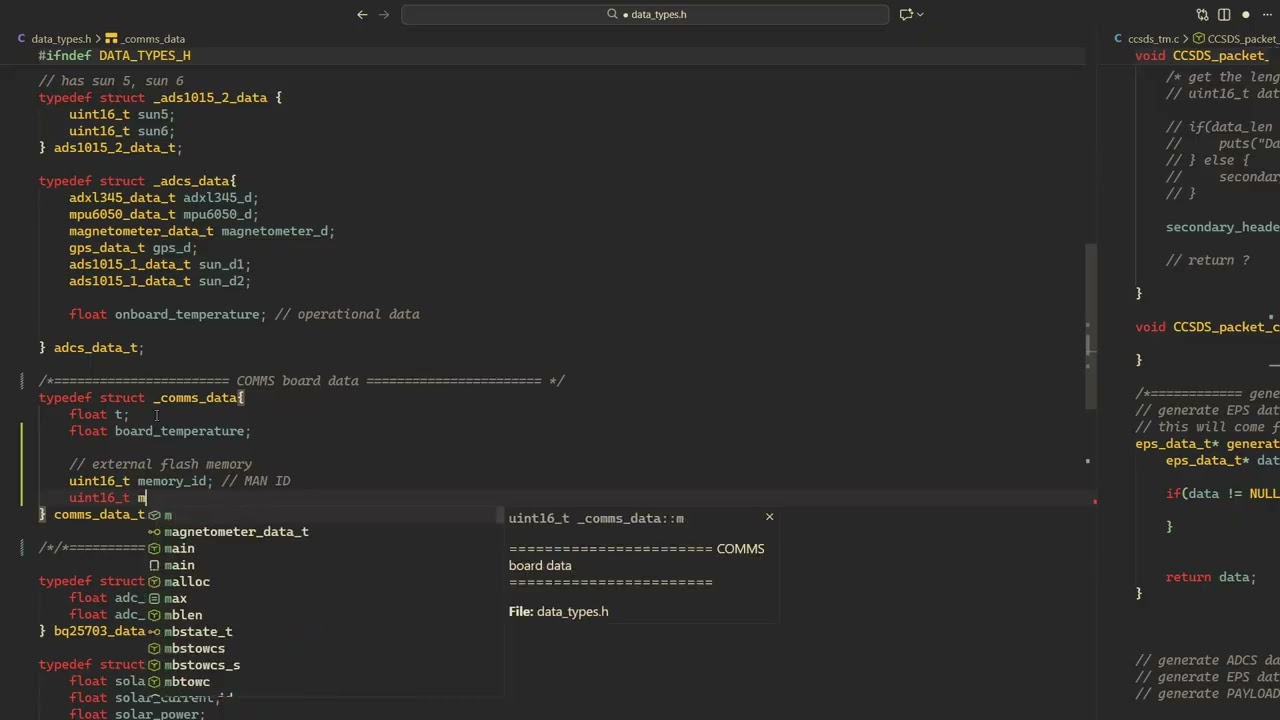The width and height of the screenshot is (1280, 720).
Task: Click the C file icon of data_types.h breadcrumb
Action: [x=21, y=39]
